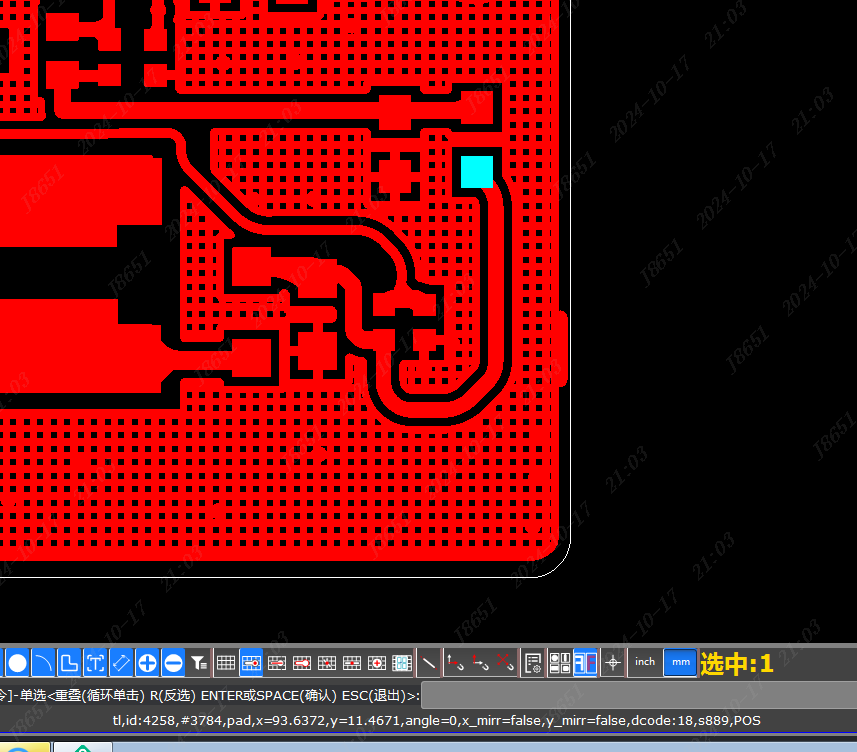Toggle the highlighted mirror F icon
The height and width of the screenshot is (752, 857).
[585, 662]
